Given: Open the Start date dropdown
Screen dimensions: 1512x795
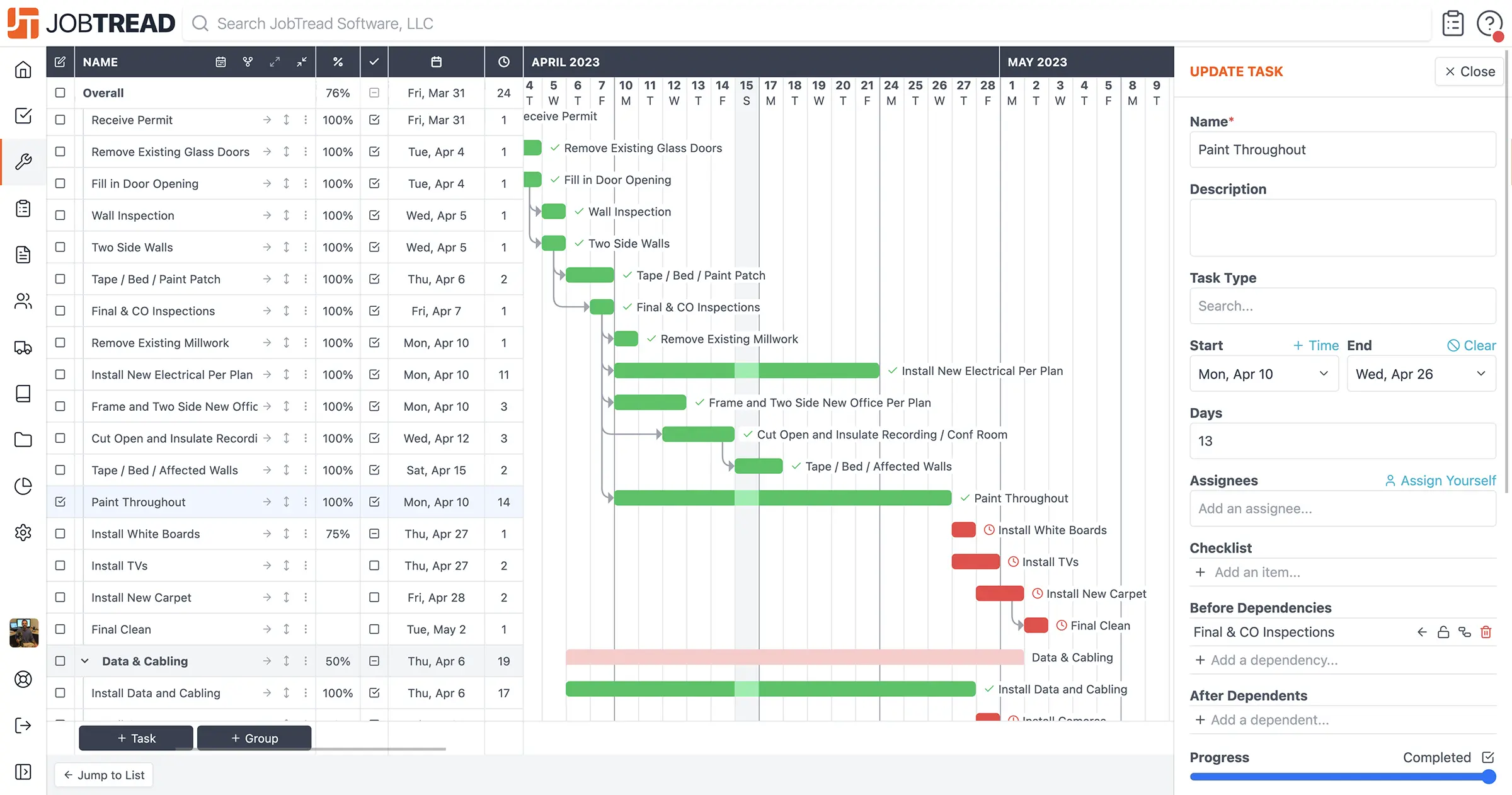Looking at the screenshot, I should pos(1264,374).
